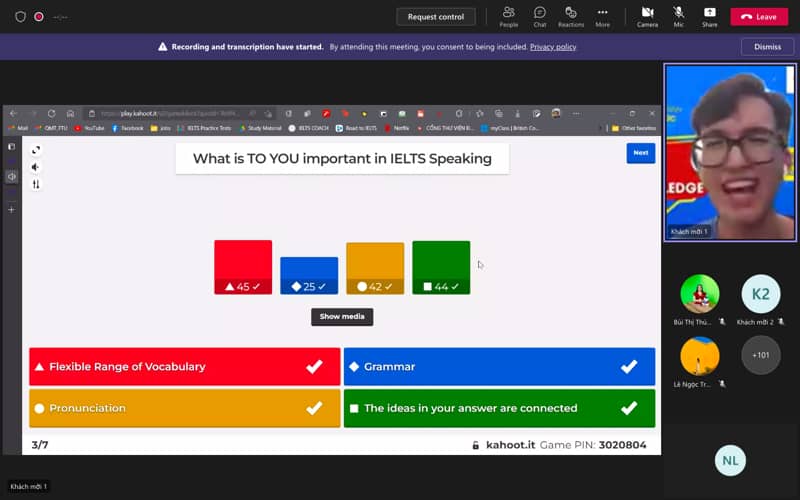Viewport: 800px width, 500px height.
Task: Click the shield icon in the top-left
Action: click(x=20, y=17)
